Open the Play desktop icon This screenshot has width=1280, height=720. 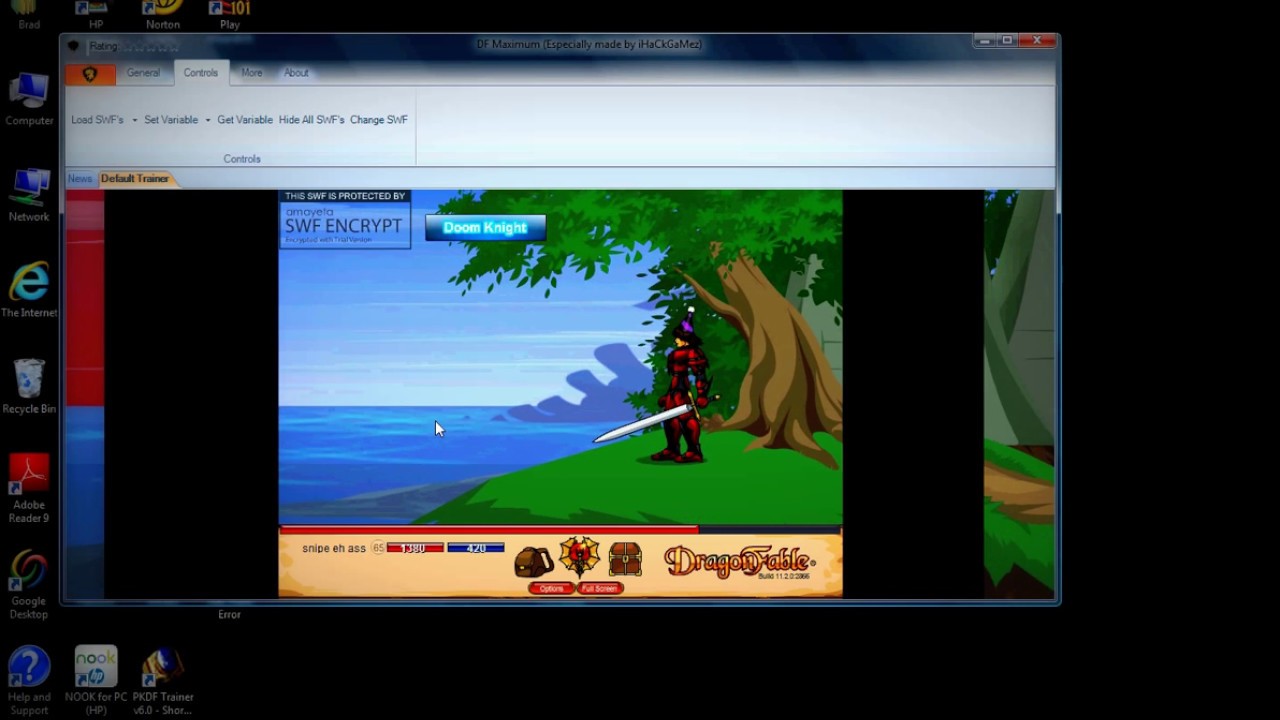(230, 15)
